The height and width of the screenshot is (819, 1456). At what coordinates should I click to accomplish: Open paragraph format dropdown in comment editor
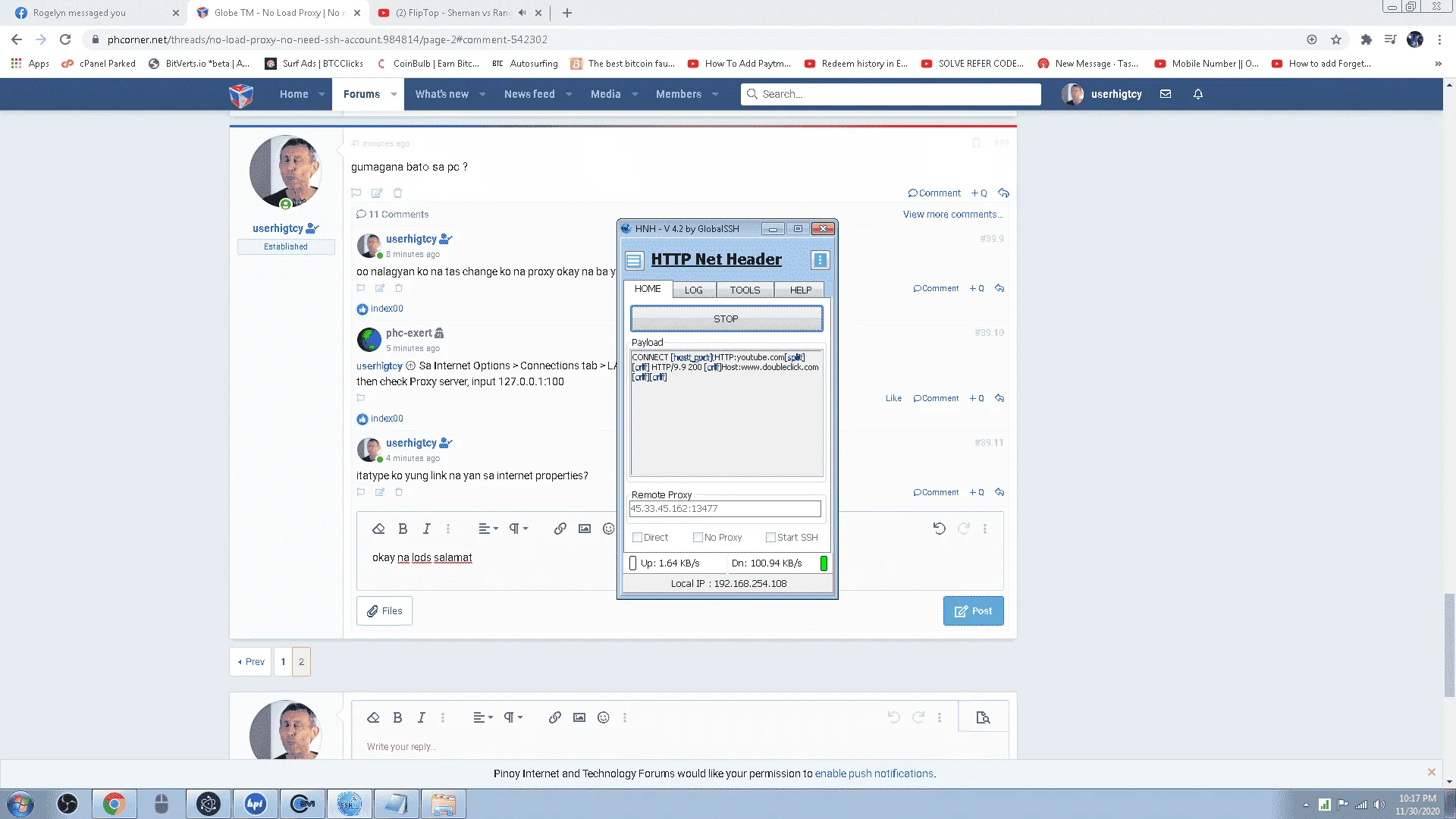pos(518,529)
